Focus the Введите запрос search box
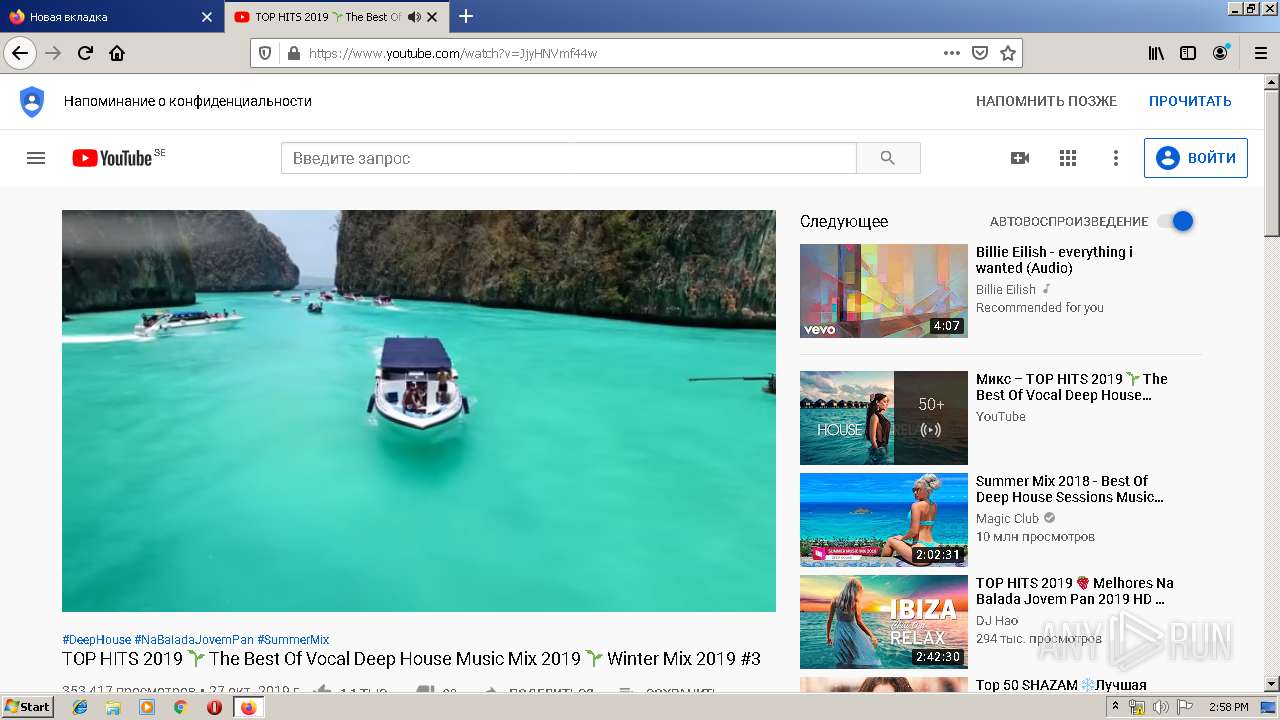The image size is (1280, 720). pyautogui.click(x=568, y=158)
